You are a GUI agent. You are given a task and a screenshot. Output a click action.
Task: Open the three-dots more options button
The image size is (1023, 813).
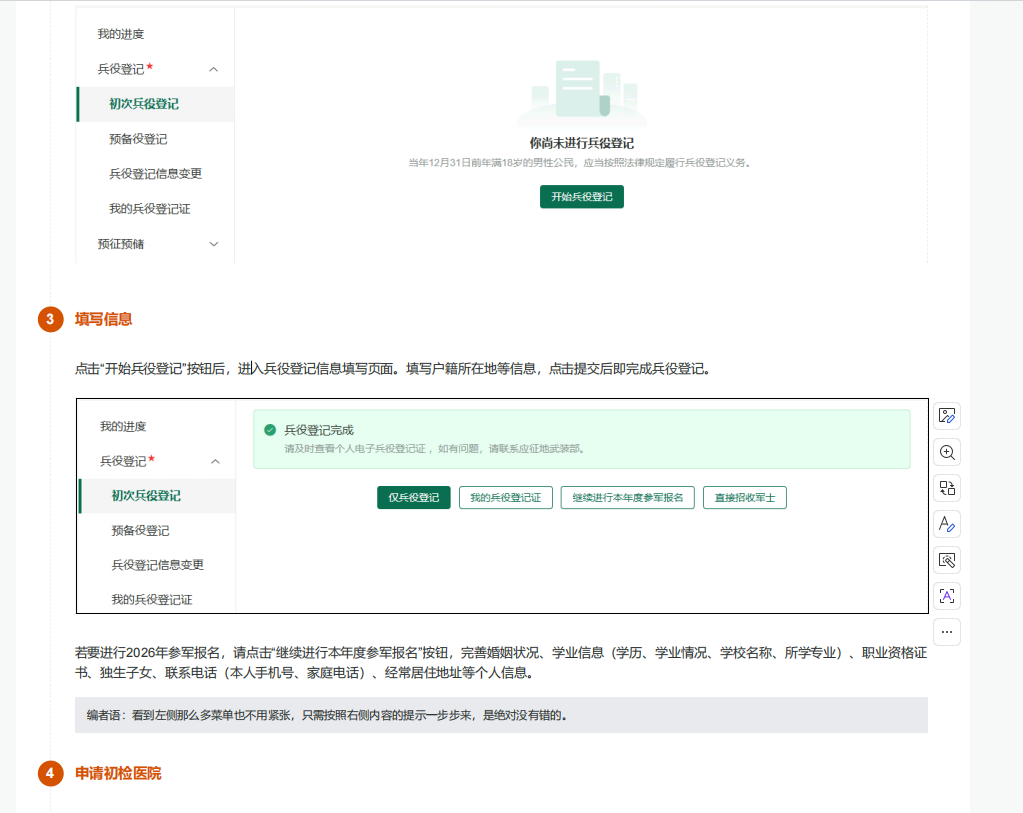(x=946, y=632)
